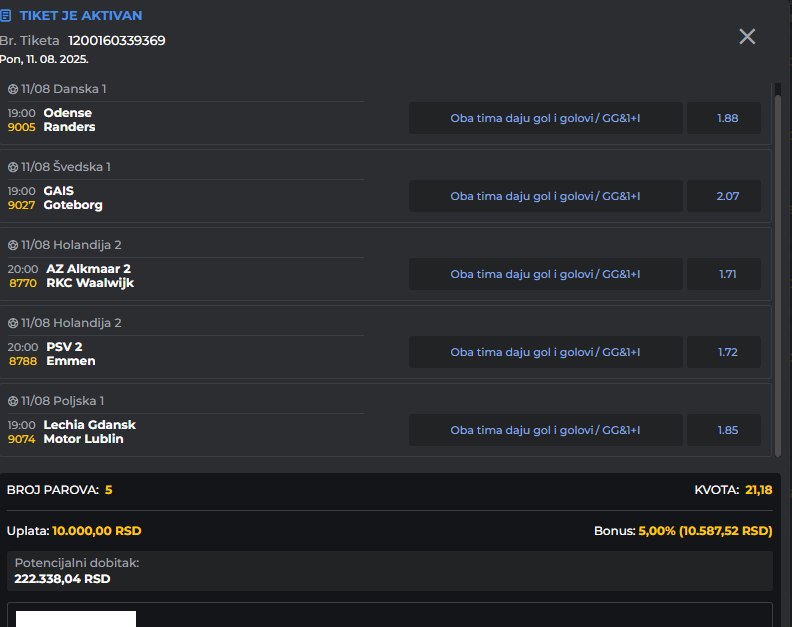Click the PSV 2 vs Emmen bet type
The height and width of the screenshot is (627, 792).
(545, 352)
